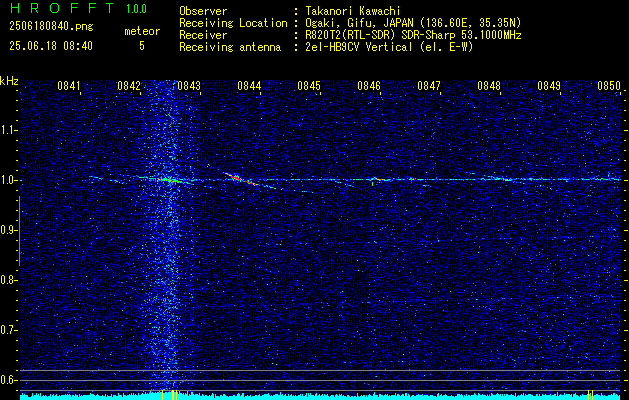This screenshot has width=629, height=400.
Task: Click the Receiver label
Action: [x=203, y=35]
